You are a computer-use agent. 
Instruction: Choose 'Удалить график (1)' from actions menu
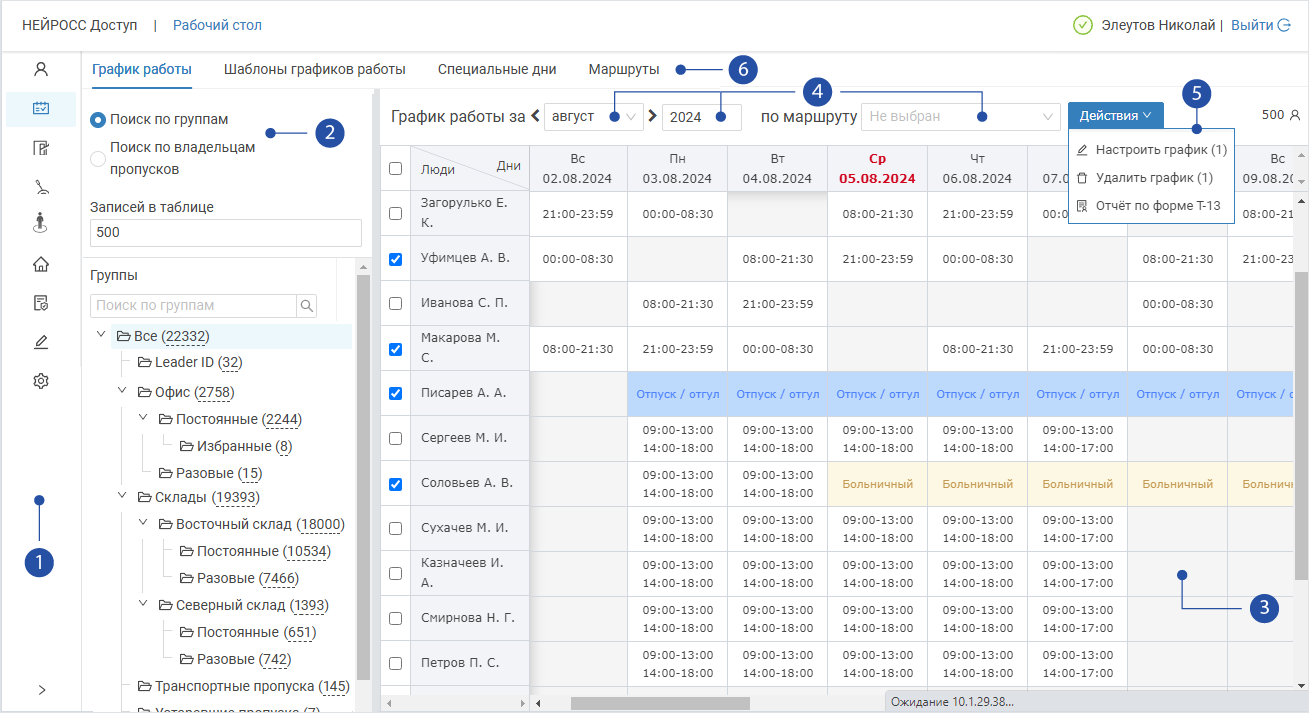point(1153,178)
